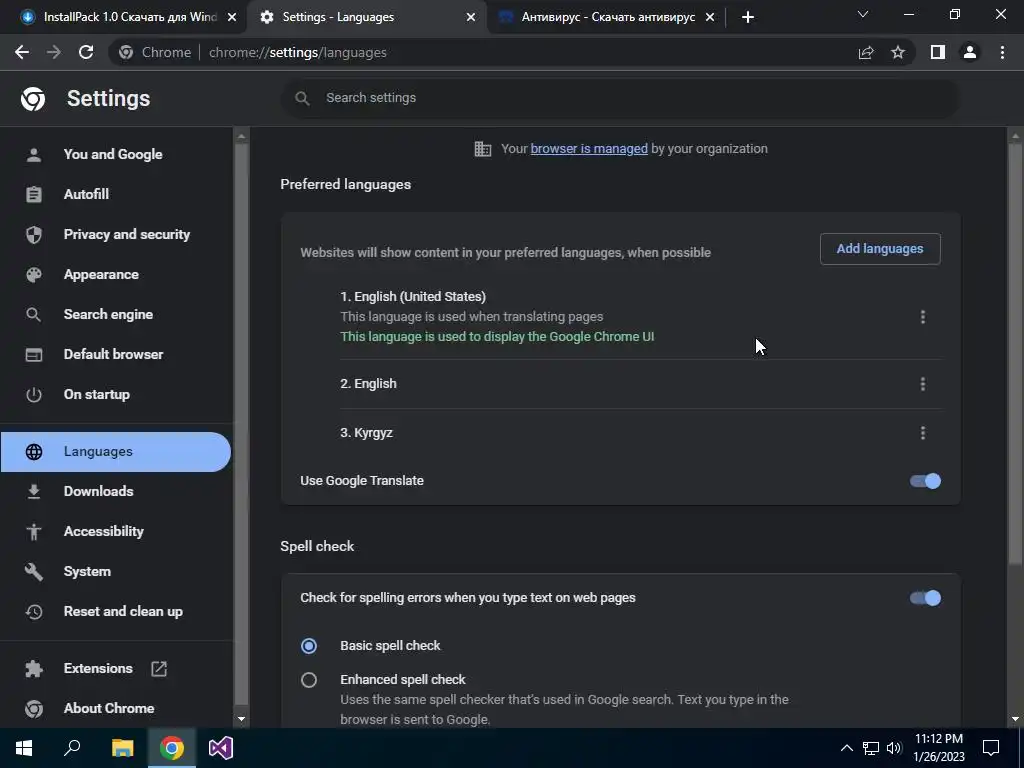Open Extensions from the sidebar
Screen dimensions: 1024x768
click(x=116, y=668)
